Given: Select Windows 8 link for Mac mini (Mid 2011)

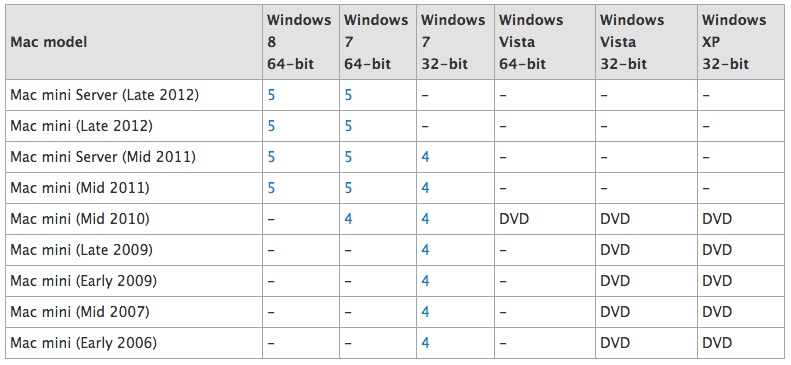Looking at the screenshot, I should pyautogui.click(x=271, y=188).
